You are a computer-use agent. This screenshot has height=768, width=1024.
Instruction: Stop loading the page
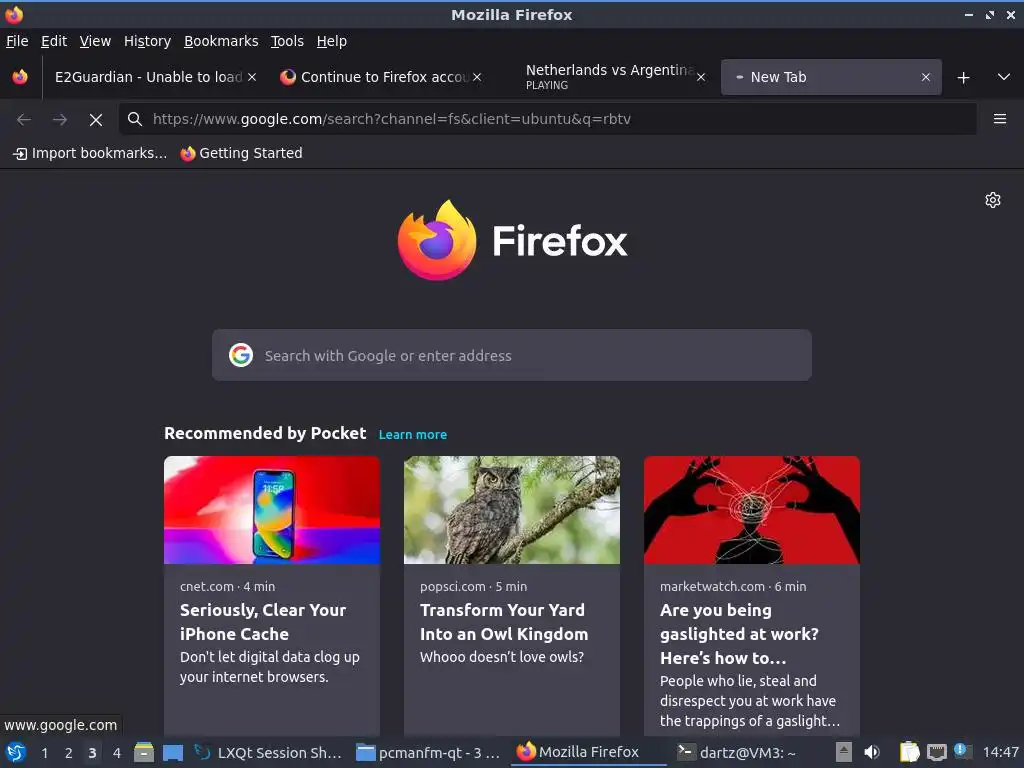96,120
